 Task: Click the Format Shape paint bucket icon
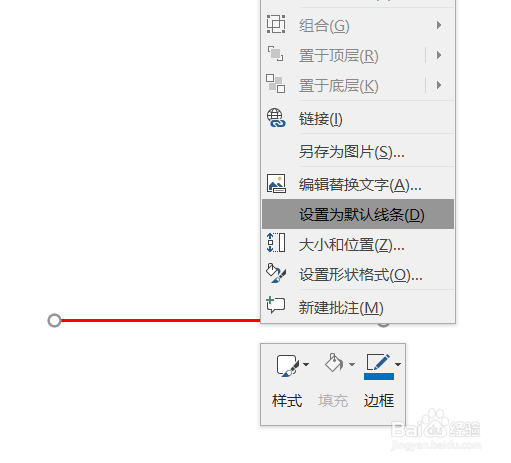pyautogui.click(x=276, y=273)
